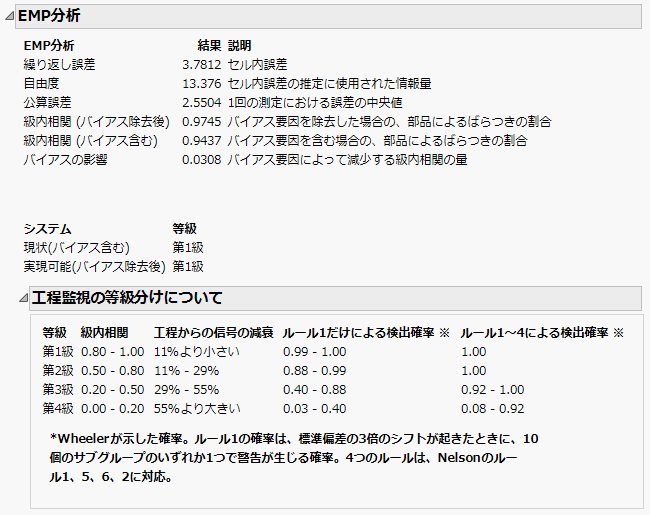Click the 0.80 - 1.00 intraclass range
The image size is (650, 515).
click(x=112, y=352)
